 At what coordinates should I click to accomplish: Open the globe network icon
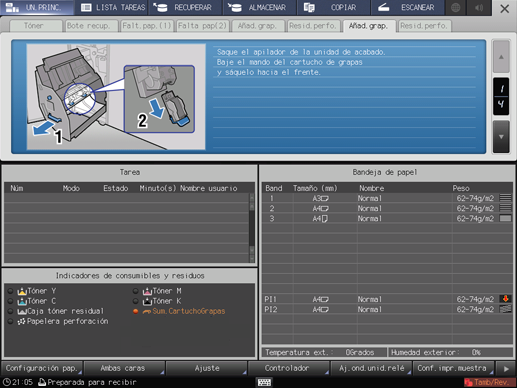(456, 8)
